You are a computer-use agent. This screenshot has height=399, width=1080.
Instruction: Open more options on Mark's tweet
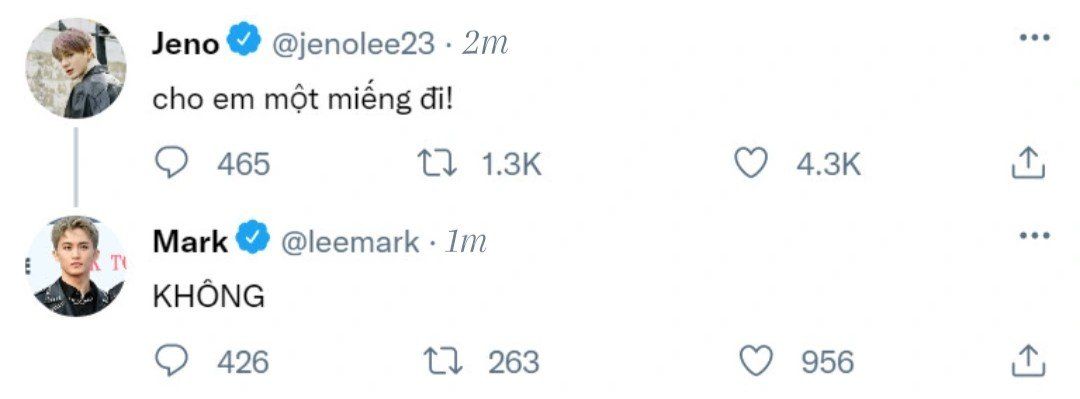pos(1035,236)
